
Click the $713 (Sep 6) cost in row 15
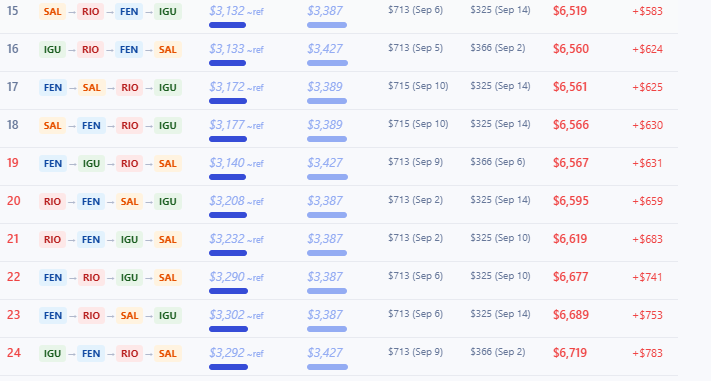click(x=415, y=10)
